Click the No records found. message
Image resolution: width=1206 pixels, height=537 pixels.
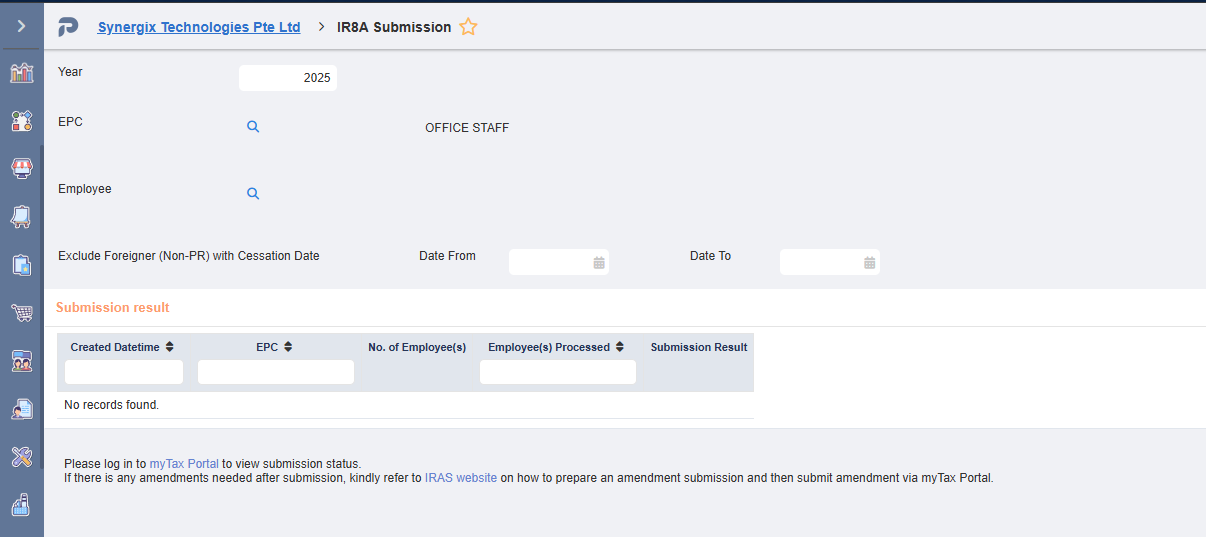tap(112, 405)
